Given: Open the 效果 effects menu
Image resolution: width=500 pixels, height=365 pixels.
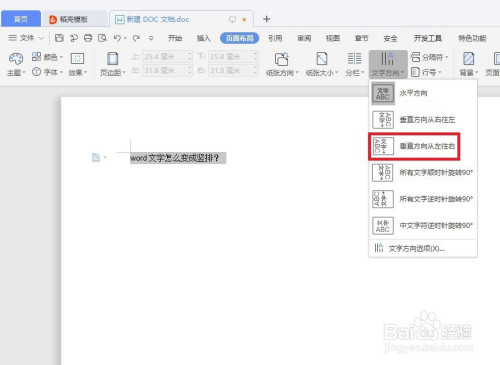Looking at the screenshot, I should point(78,64).
